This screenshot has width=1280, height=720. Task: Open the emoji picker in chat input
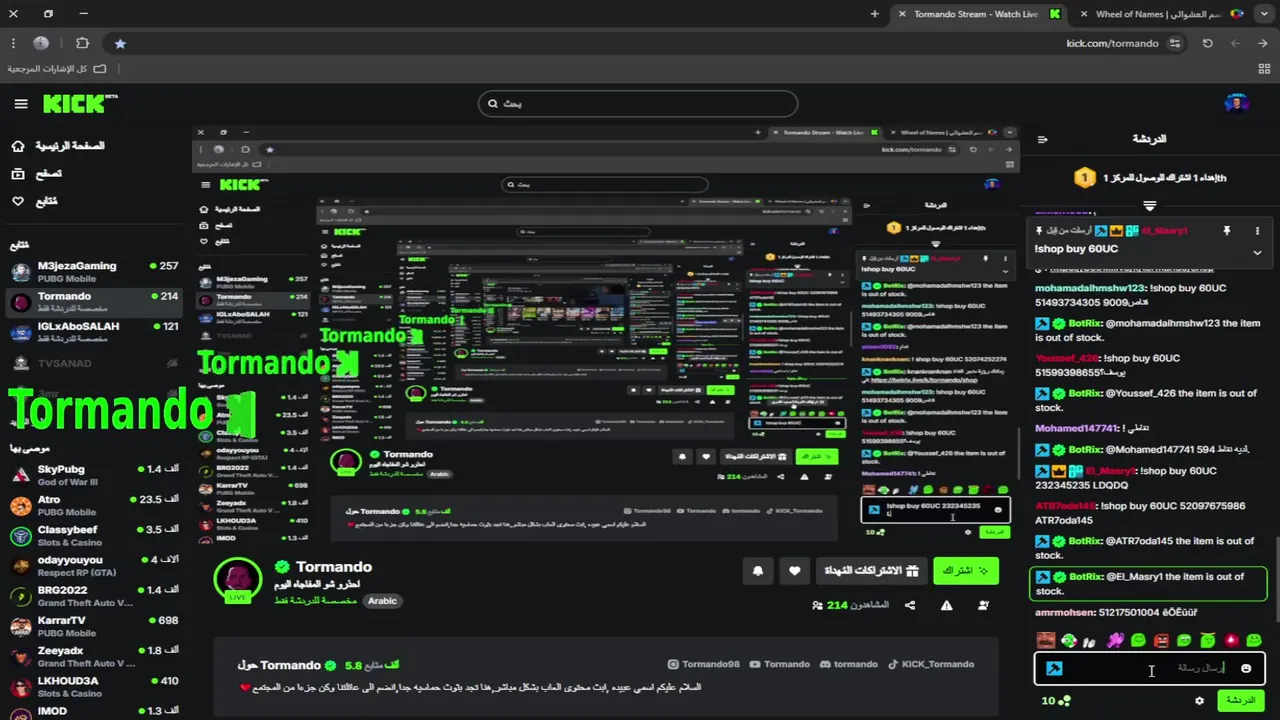point(1246,668)
